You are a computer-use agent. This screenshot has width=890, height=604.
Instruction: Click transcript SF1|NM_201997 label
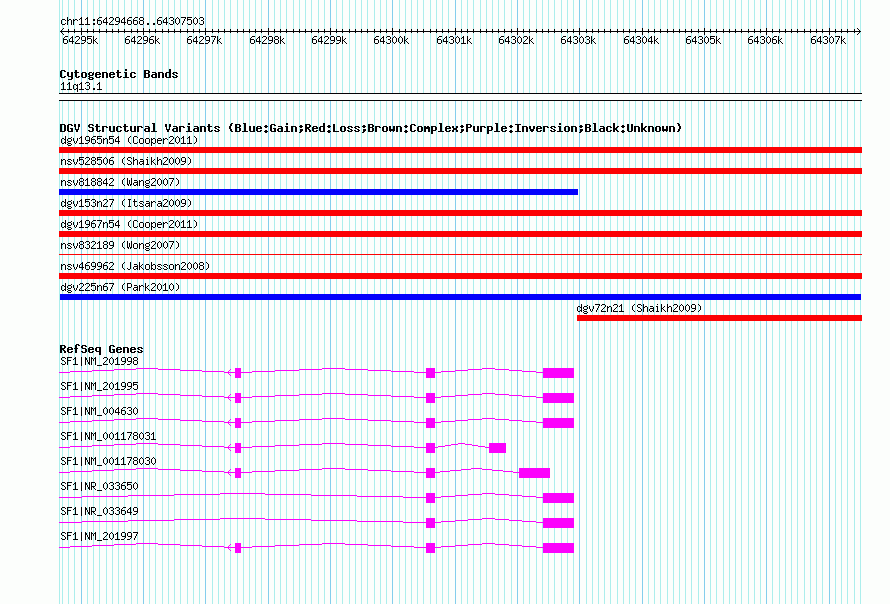99,536
